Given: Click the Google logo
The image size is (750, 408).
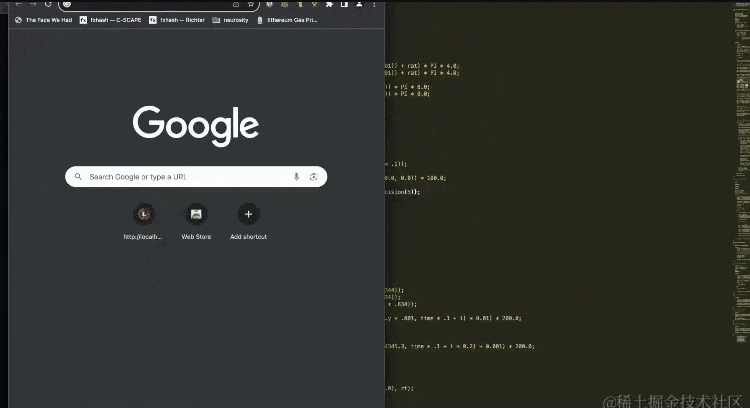Looking at the screenshot, I should [x=196, y=126].
